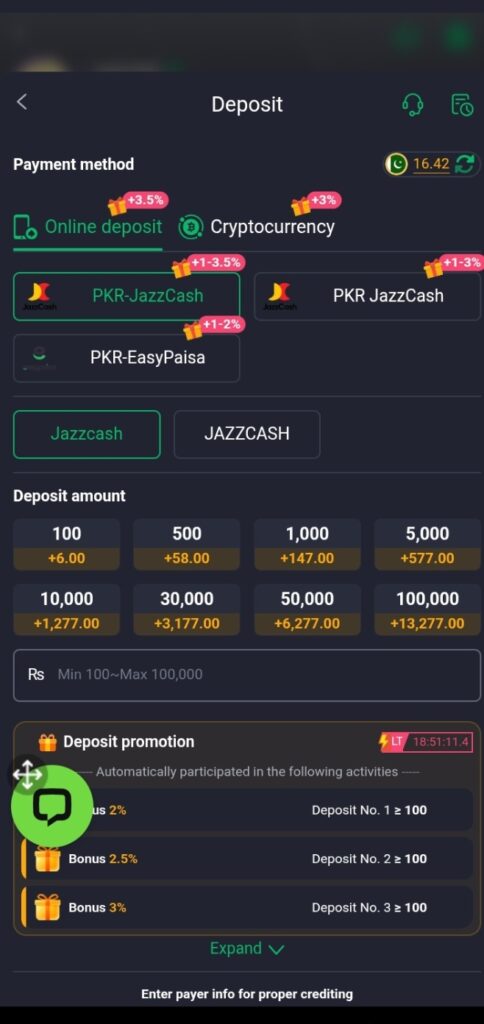The height and width of the screenshot is (1024, 484).
Task: Open deposit history record icon
Action: click(x=462, y=104)
